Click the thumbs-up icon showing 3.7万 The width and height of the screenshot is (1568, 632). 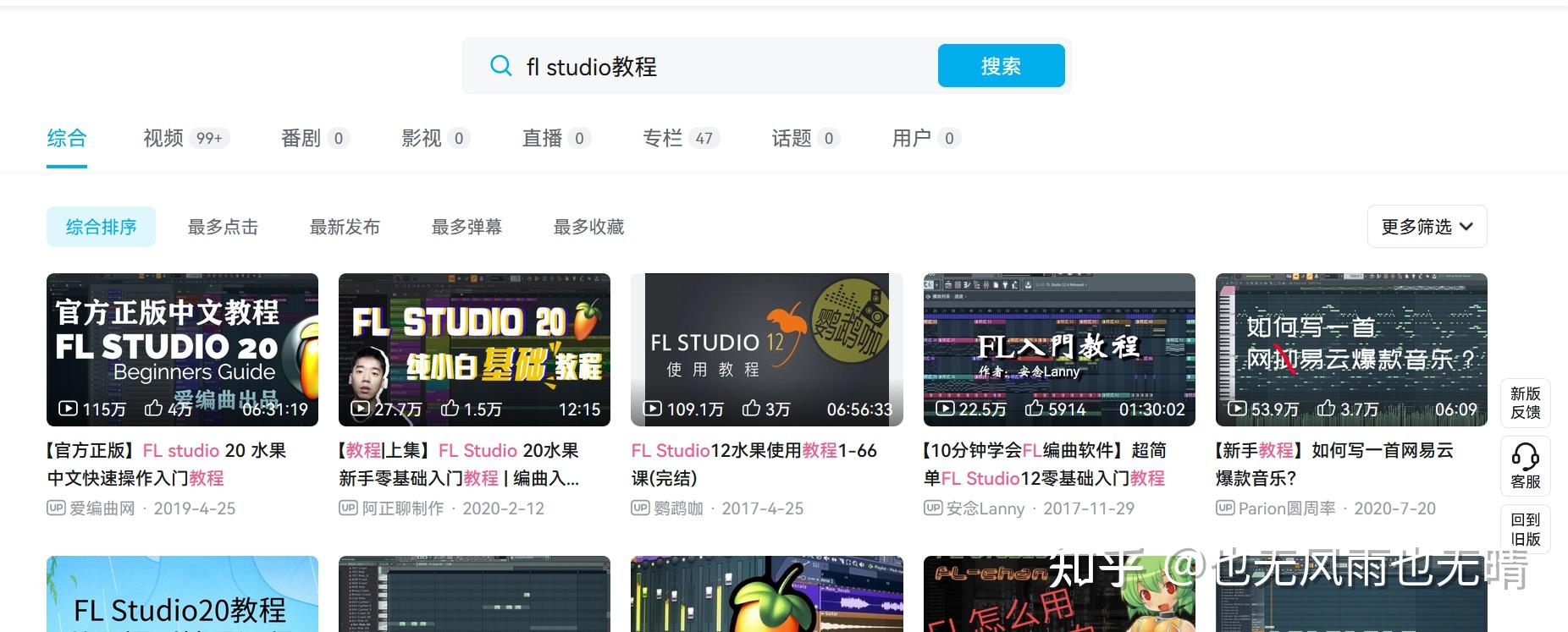[x=1326, y=408]
